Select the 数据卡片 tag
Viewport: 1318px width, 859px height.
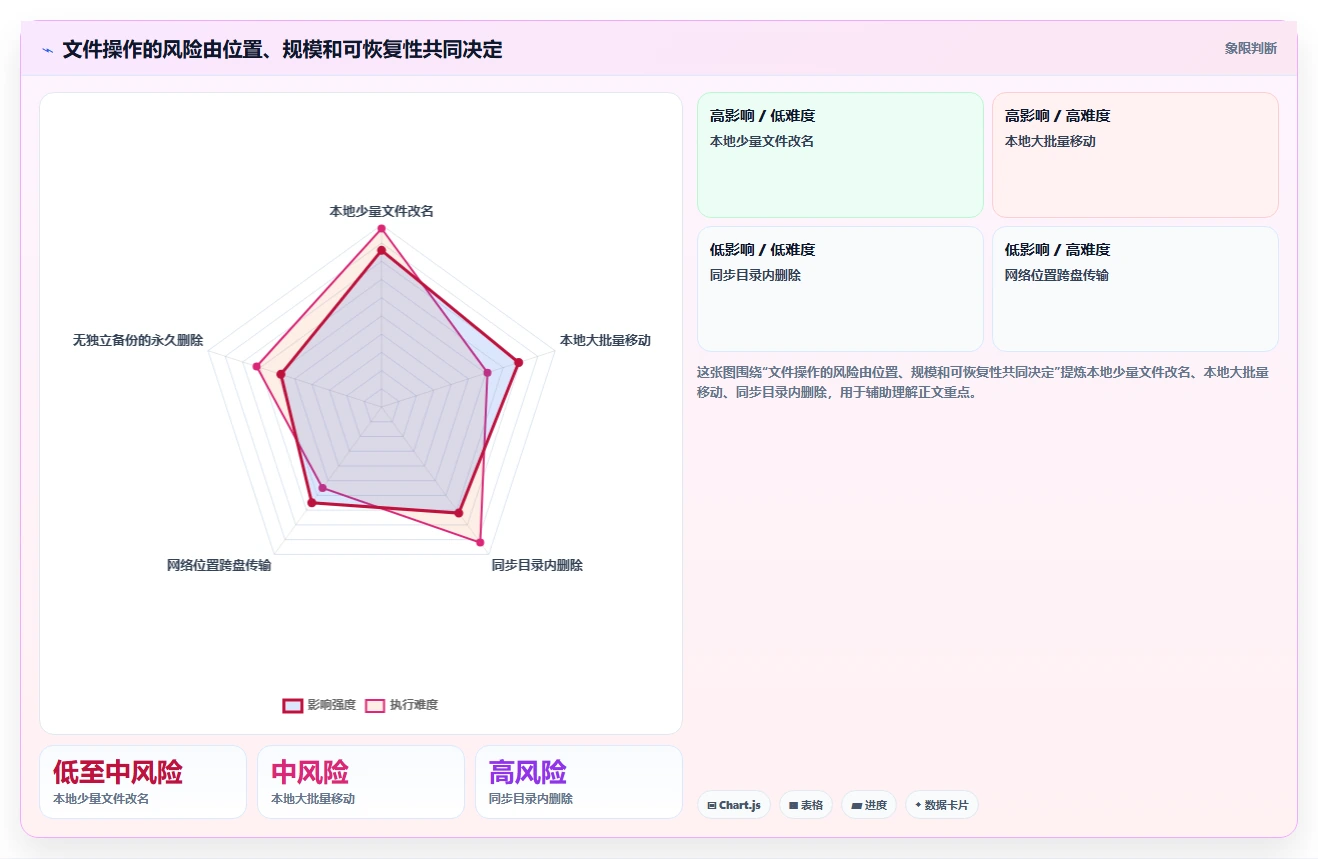pos(941,805)
